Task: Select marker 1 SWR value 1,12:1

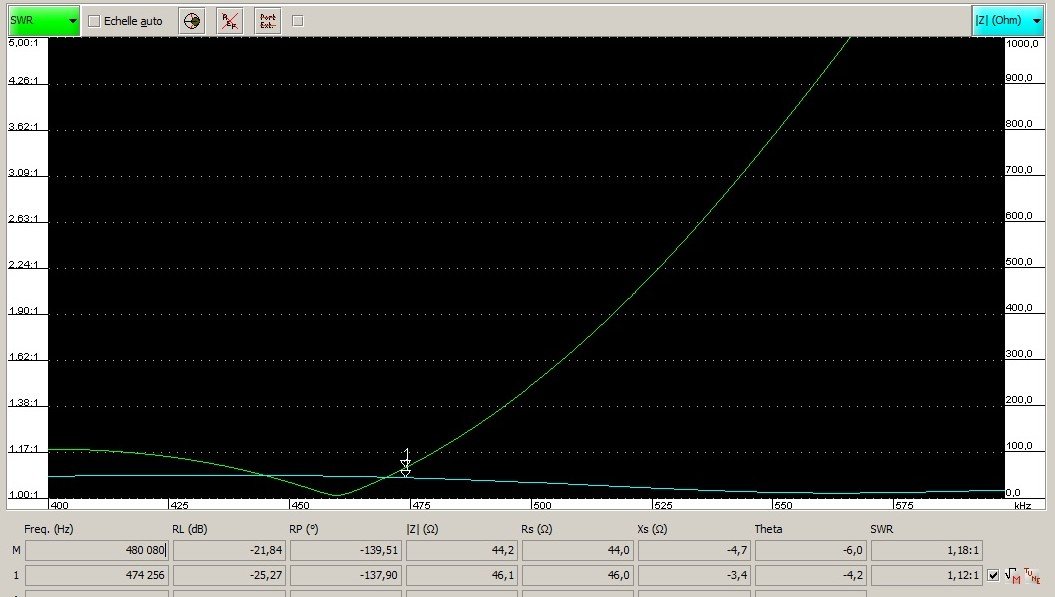Action: click(927, 575)
